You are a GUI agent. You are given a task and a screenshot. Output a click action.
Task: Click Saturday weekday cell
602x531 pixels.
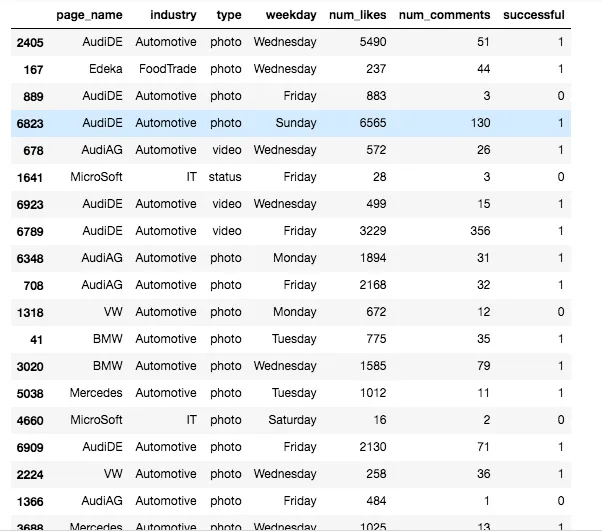point(292,420)
